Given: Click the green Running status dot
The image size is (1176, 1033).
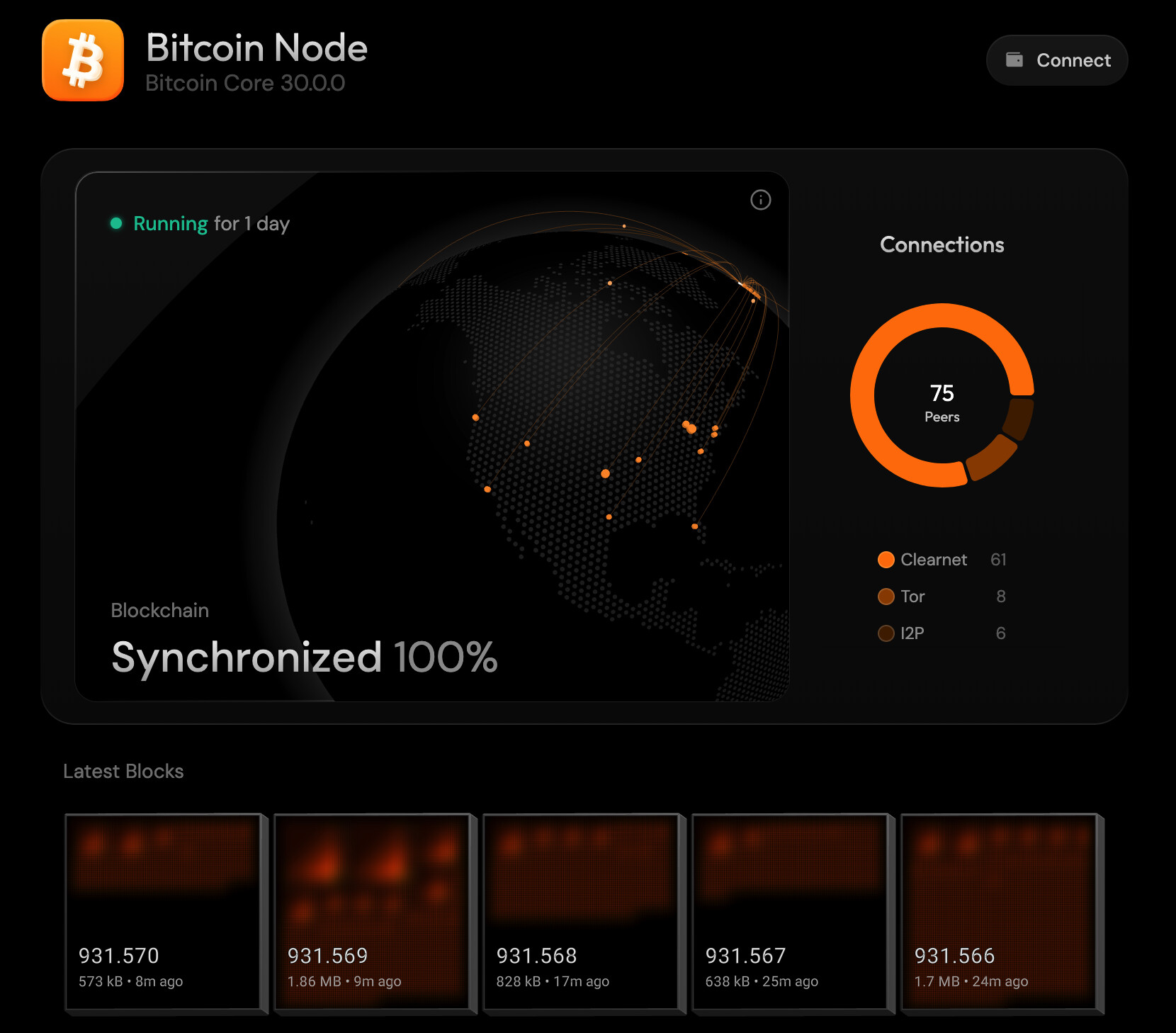Looking at the screenshot, I should [x=116, y=224].
